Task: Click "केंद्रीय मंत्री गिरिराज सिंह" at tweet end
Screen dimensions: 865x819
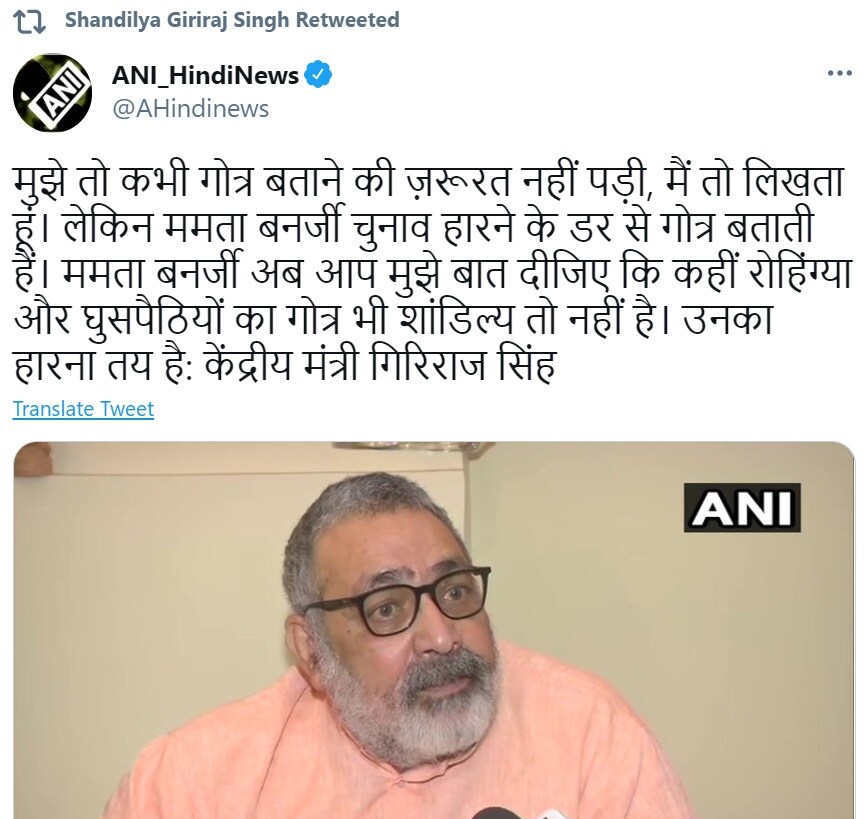Action: pyautogui.click(x=380, y=365)
